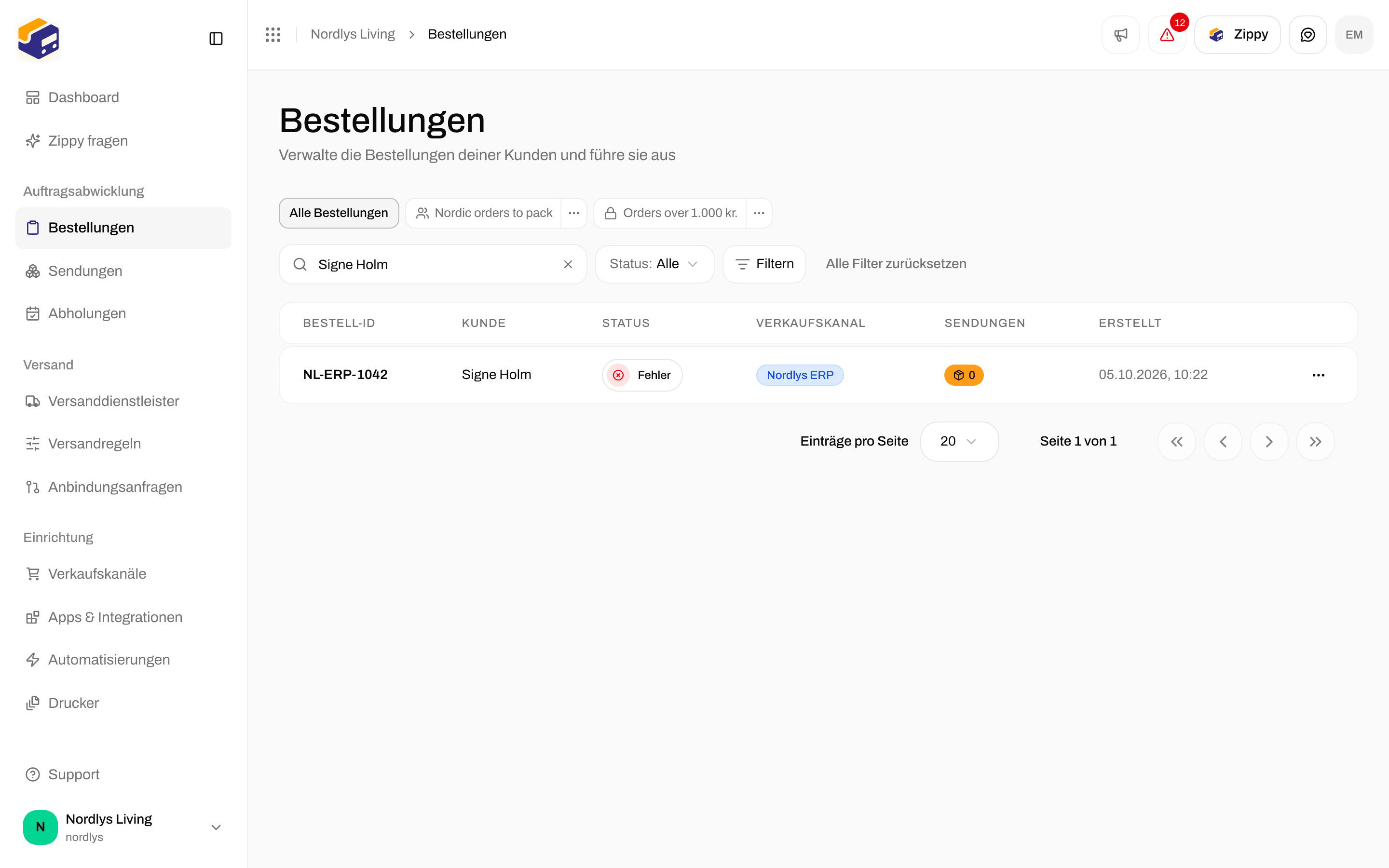Open options for Orders over 1.000 kr. view
The image size is (1389, 868).
(x=759, y=213)
